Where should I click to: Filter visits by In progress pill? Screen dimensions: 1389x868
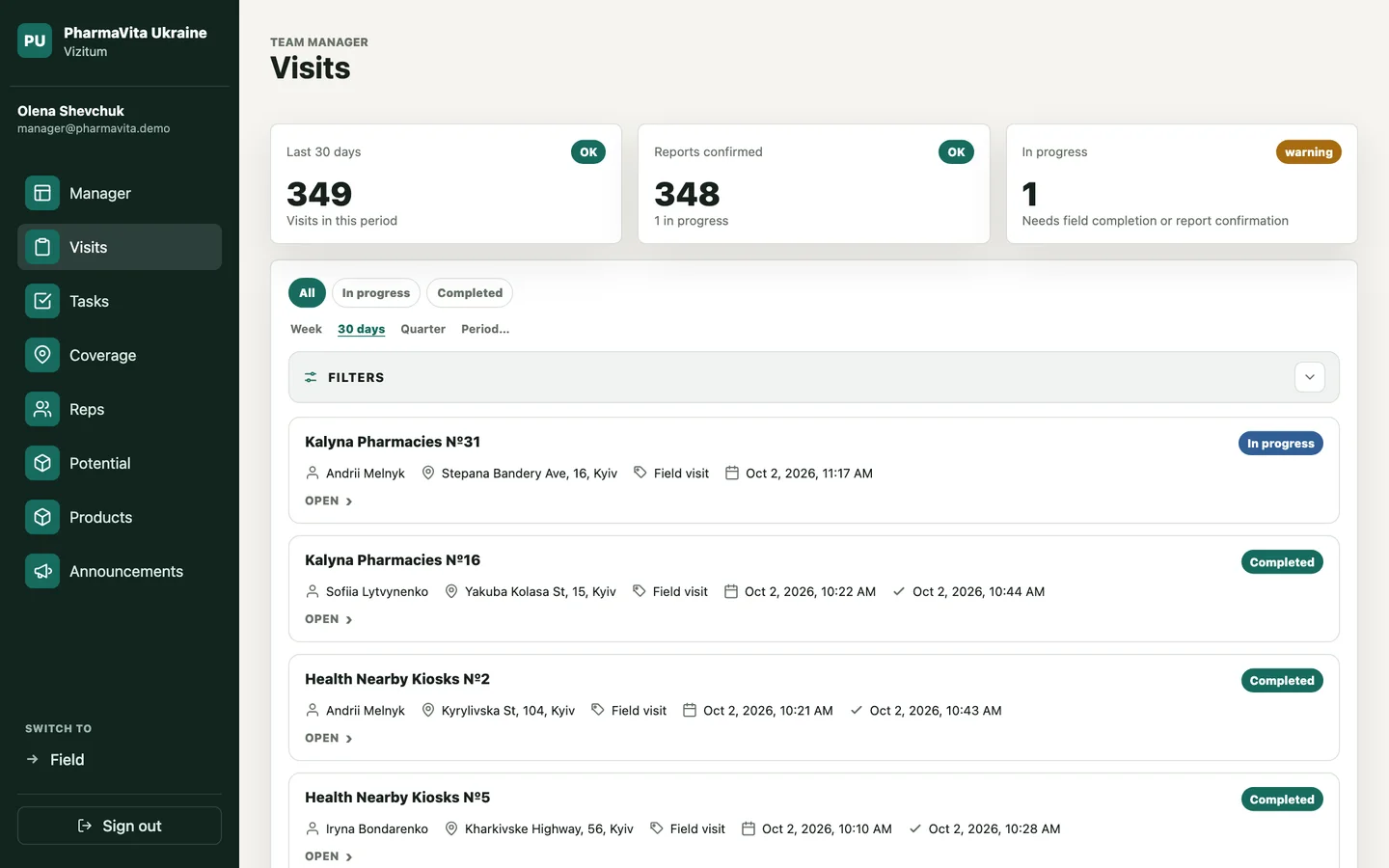tap(376, 292)
